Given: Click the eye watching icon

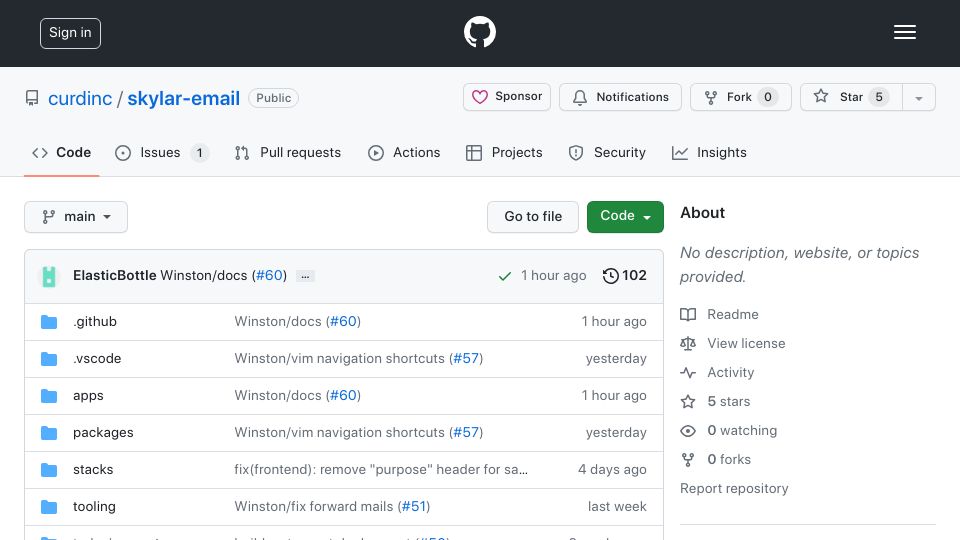Looking at the screenshot, I should 688,430.
